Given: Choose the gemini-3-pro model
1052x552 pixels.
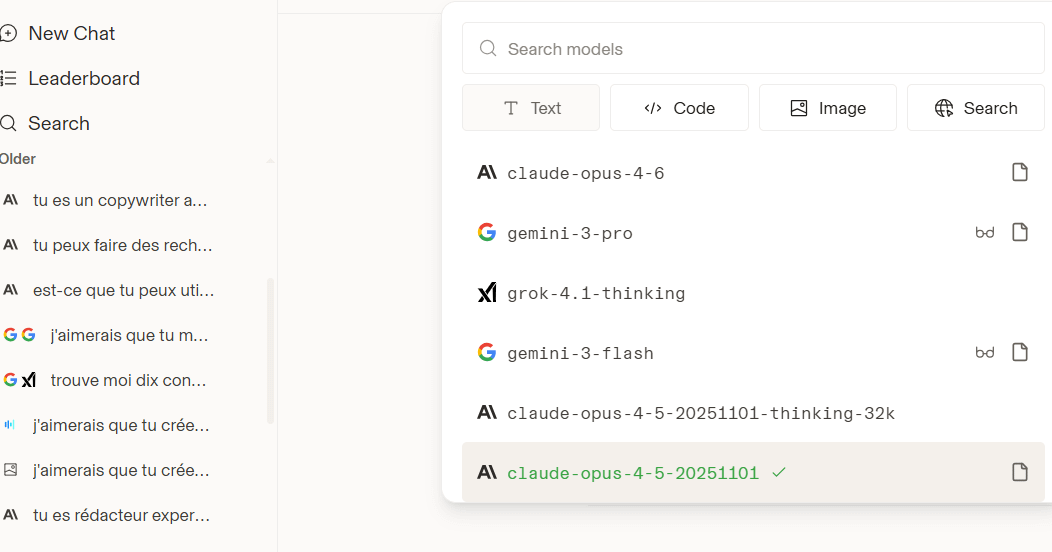Looking at the screenshot, I should [753, 233].
